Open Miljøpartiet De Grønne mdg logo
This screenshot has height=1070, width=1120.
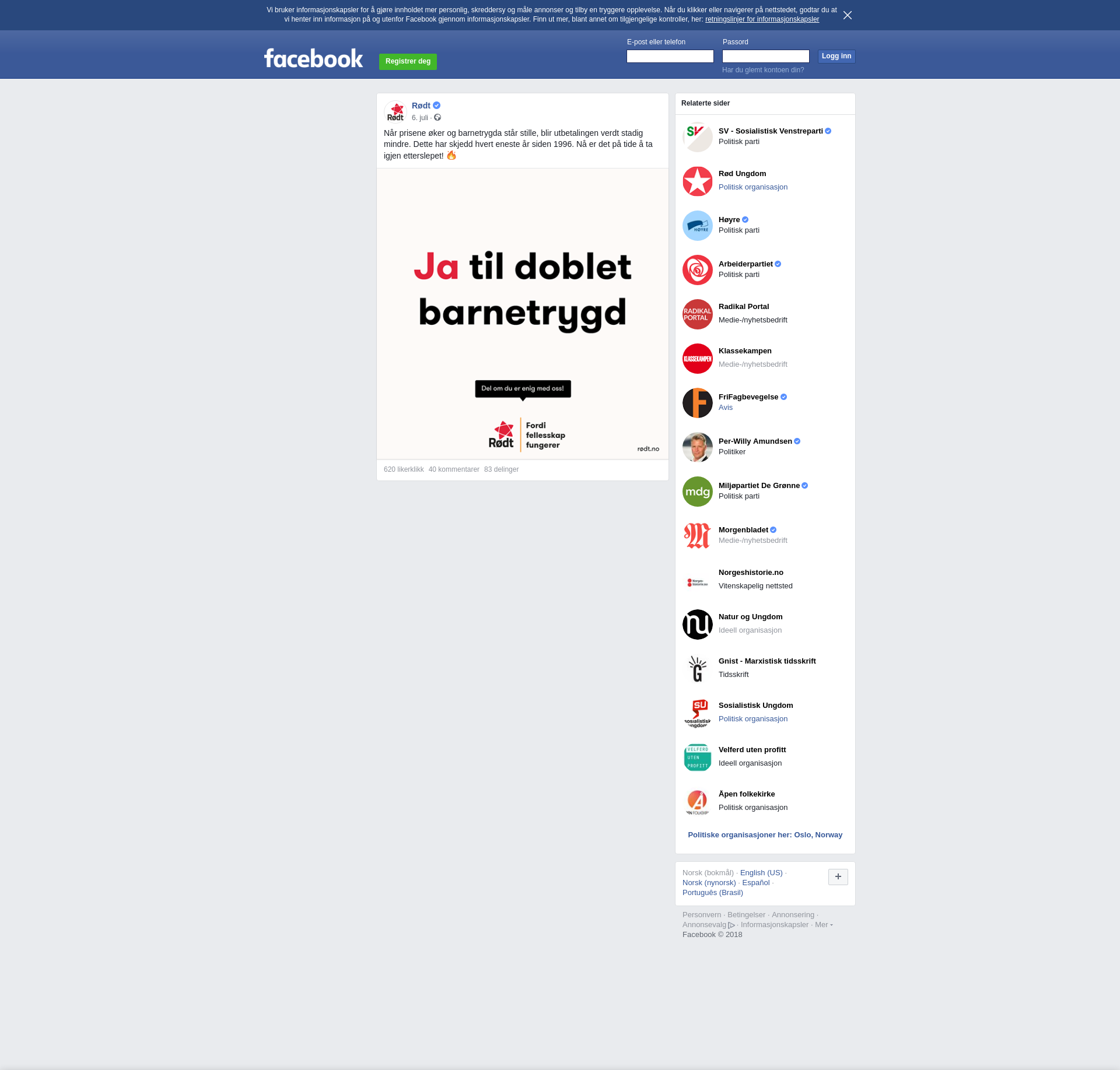(698, 492)
